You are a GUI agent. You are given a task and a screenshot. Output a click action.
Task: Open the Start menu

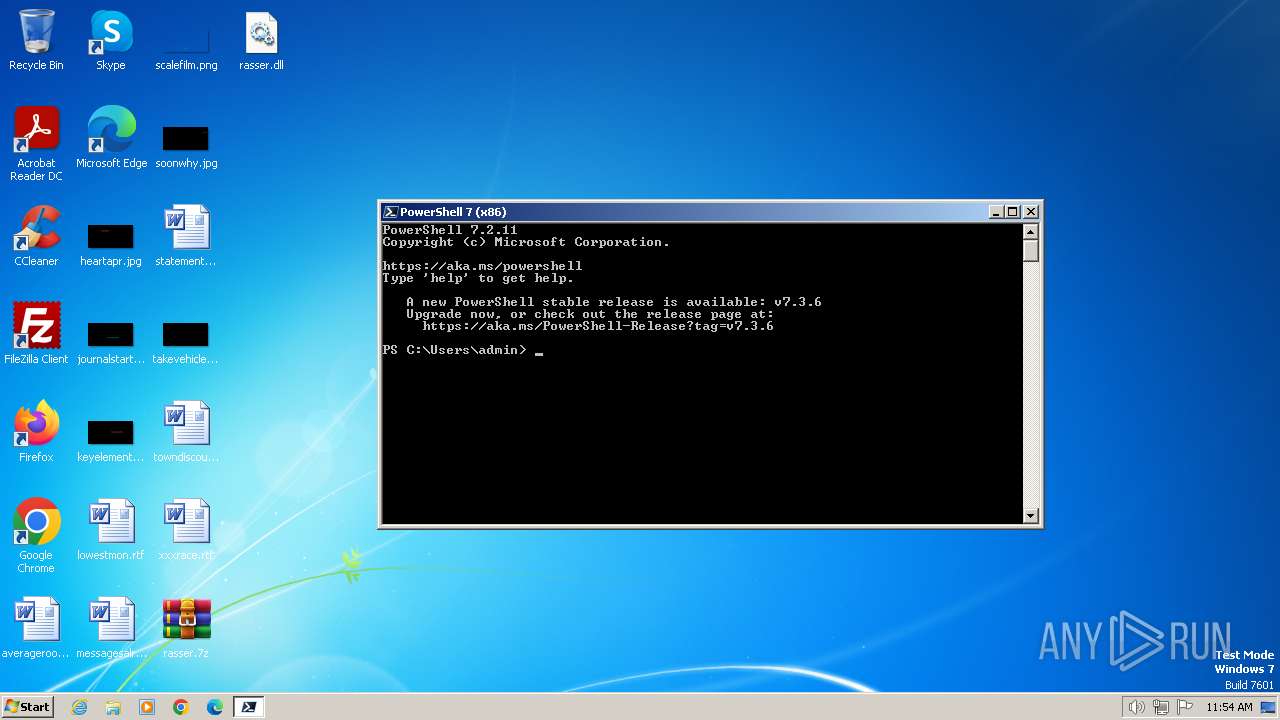click(x=27, y=707)
